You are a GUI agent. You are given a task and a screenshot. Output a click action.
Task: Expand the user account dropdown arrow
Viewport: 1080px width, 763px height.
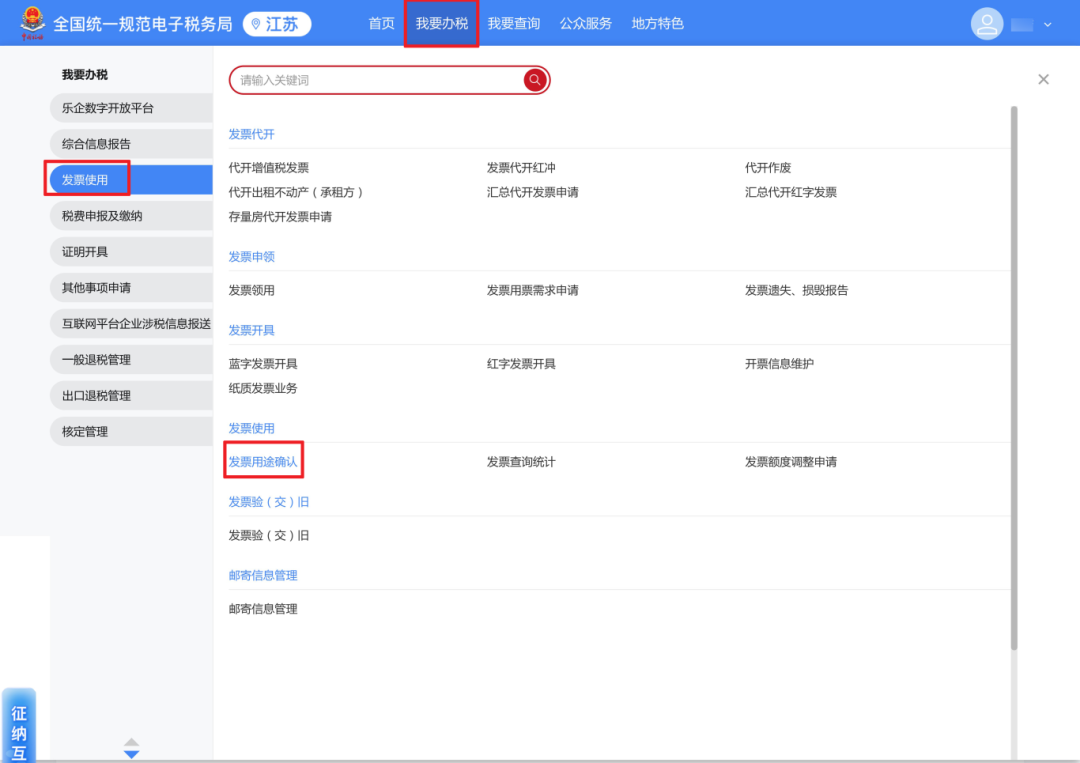tap(1048, 25)
